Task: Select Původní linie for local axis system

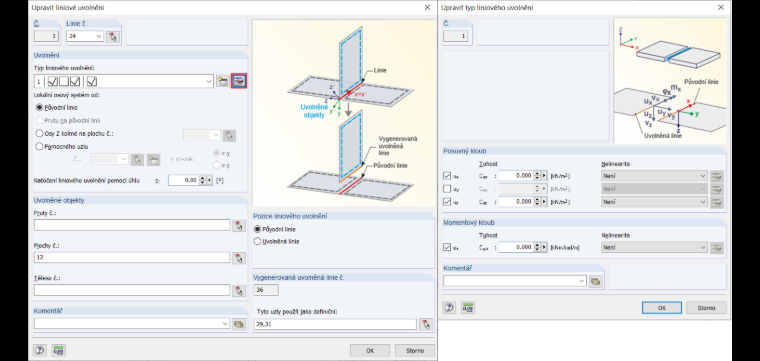Action: pyautogui.click(x=40, y=108)
